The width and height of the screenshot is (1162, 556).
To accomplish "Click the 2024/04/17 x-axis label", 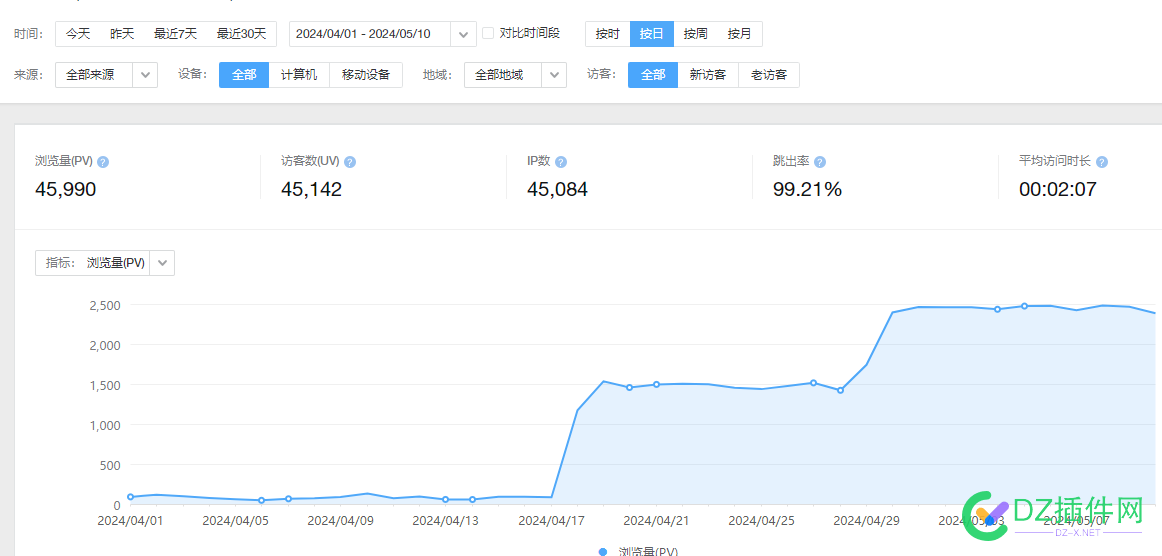I will point(551,521).
